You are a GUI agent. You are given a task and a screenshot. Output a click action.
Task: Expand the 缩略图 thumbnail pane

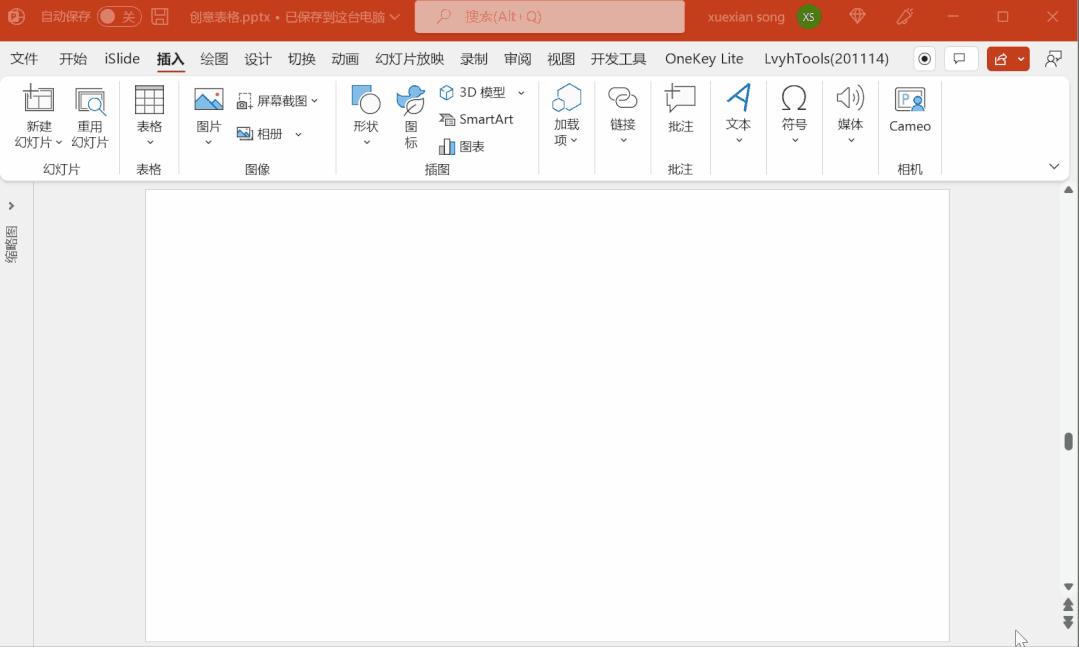coord(11,206)
